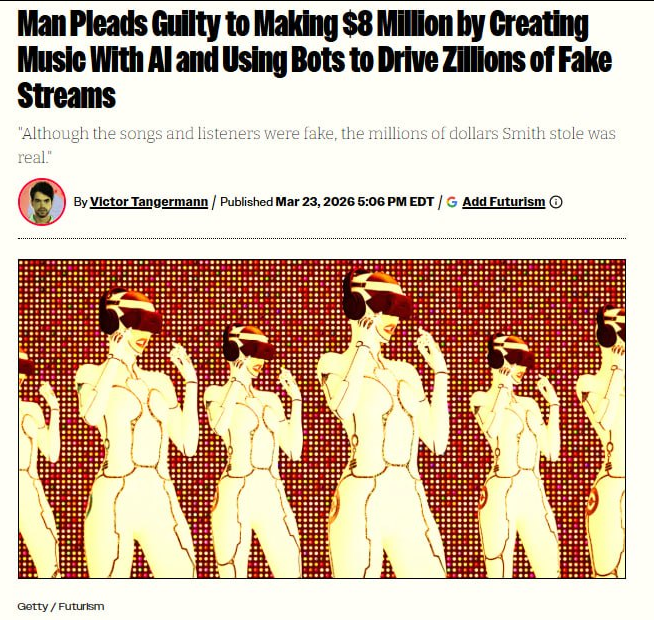Open the Victor Tangermann author link

[x=149, y=202]
